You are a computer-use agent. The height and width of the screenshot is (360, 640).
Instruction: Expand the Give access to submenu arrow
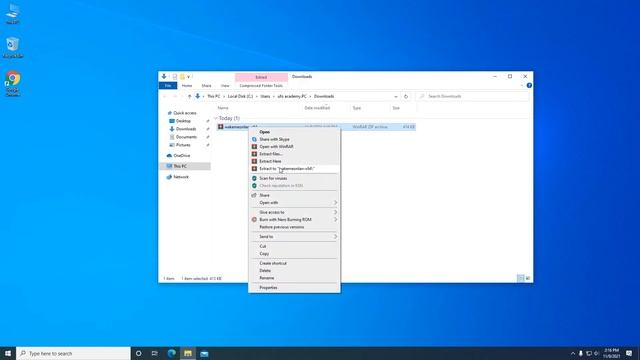pyautogui.click(x=336, y=212)
